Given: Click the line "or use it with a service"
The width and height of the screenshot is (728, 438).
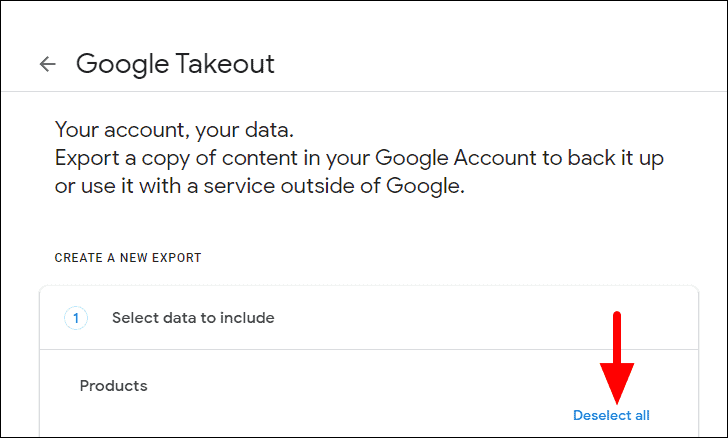Looking at the screenshot, I should click(260, 187).
